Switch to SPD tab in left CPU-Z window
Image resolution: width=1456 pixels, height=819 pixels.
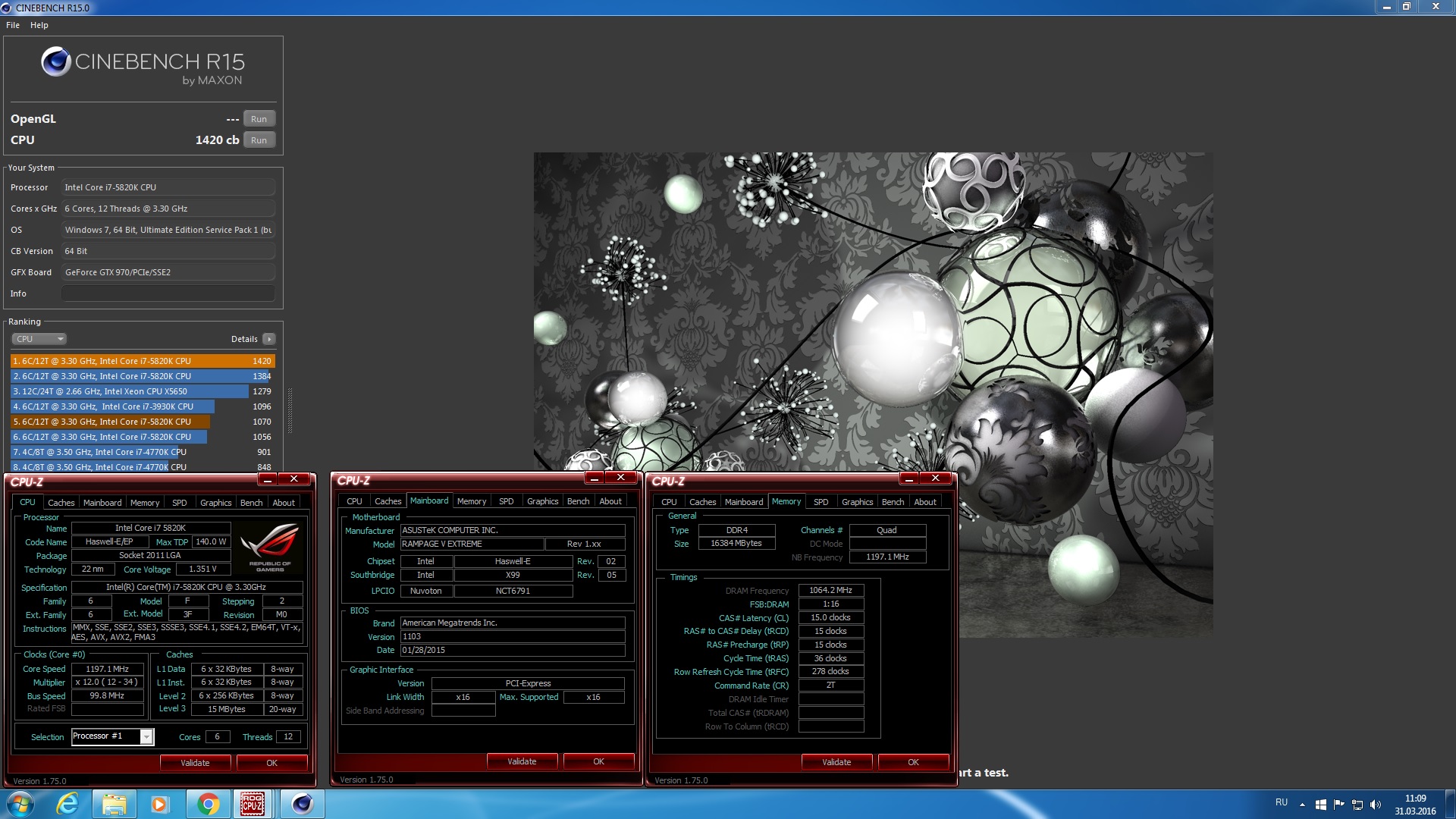(180, 503)
